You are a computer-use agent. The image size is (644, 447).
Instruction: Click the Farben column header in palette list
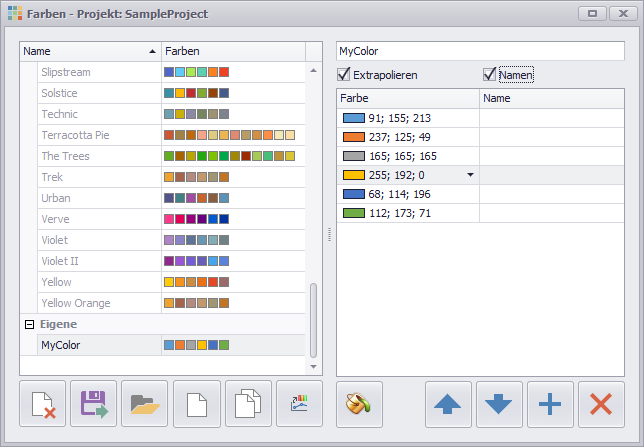(233, 51)
